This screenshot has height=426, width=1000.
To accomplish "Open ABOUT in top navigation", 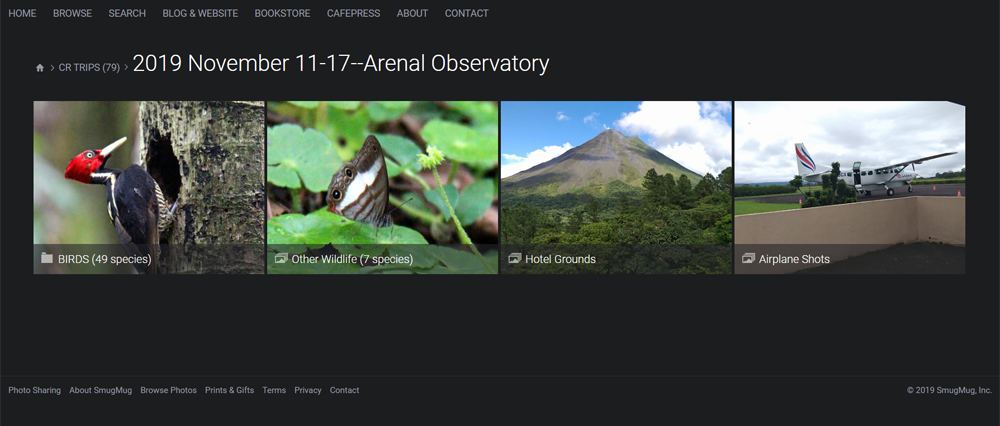I will pyautogui.click(x=412, y=13).
